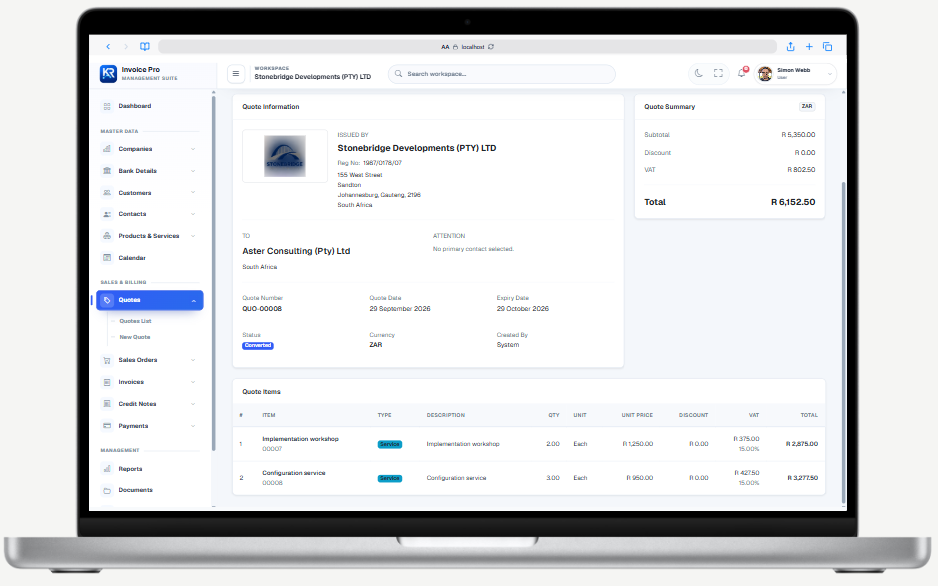Toggle dark mode with the moon icon

[x=698, y=74]
